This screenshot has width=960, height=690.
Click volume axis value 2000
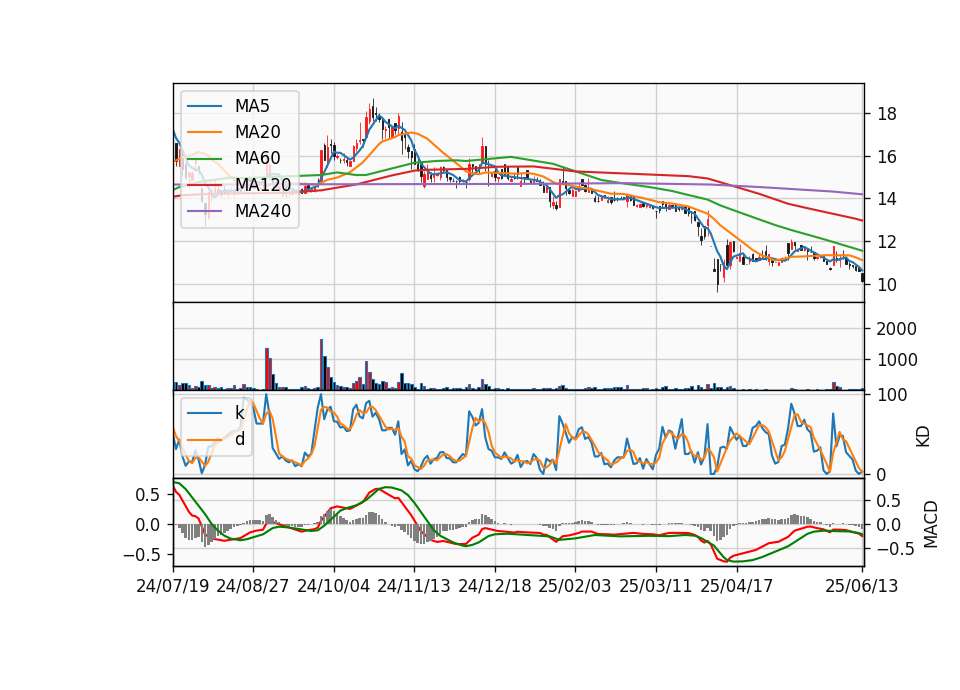[896, 329]
